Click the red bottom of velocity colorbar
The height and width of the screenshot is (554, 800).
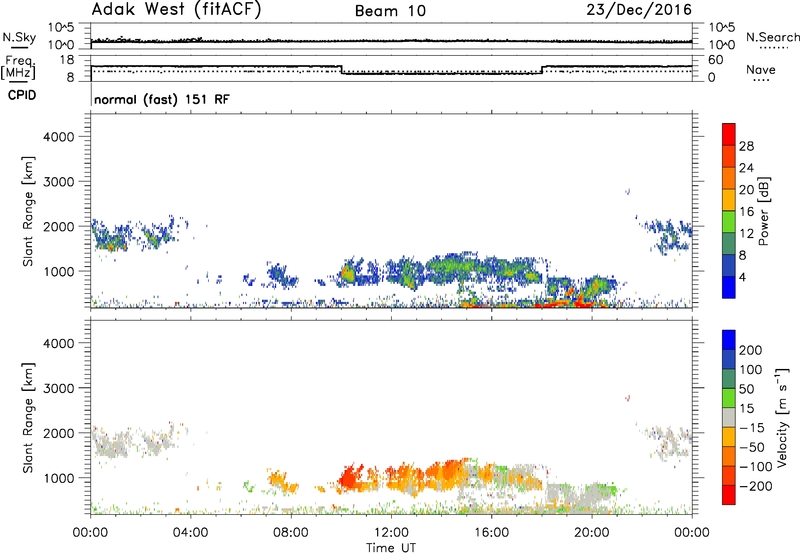click(x=729, y=495)
